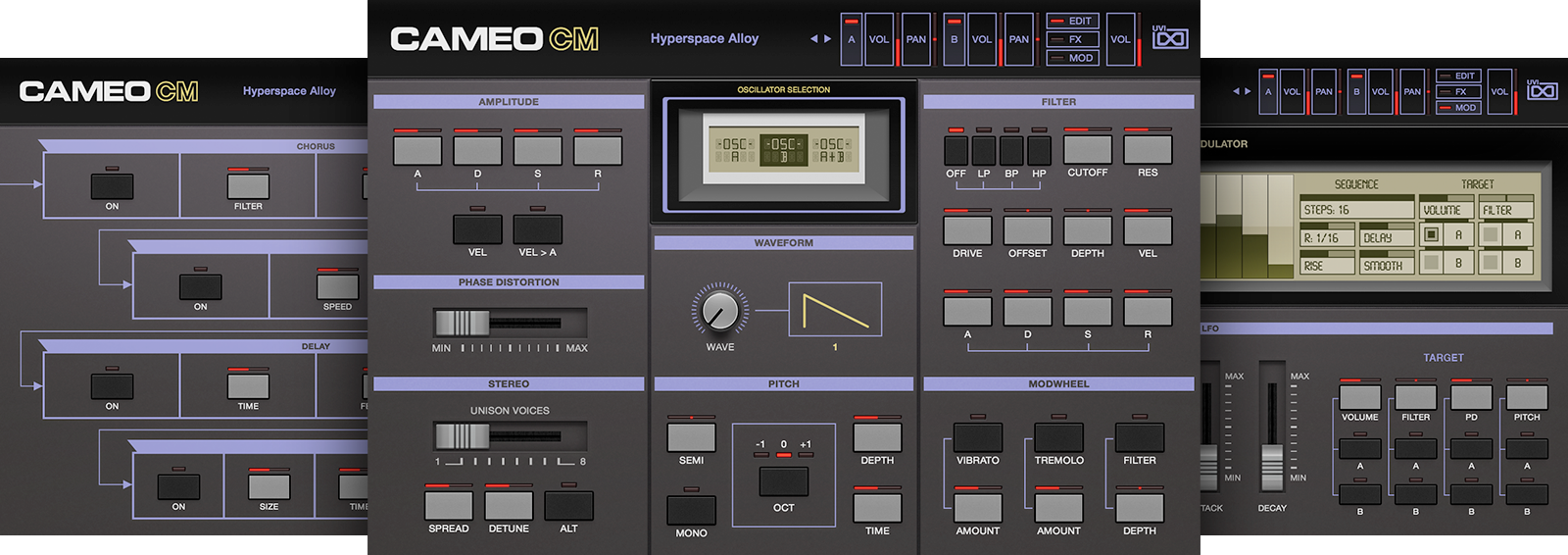Click LFO target VOLUME button
Image resolution: width=1568 pixels, height=555 pixels.
1359,397
